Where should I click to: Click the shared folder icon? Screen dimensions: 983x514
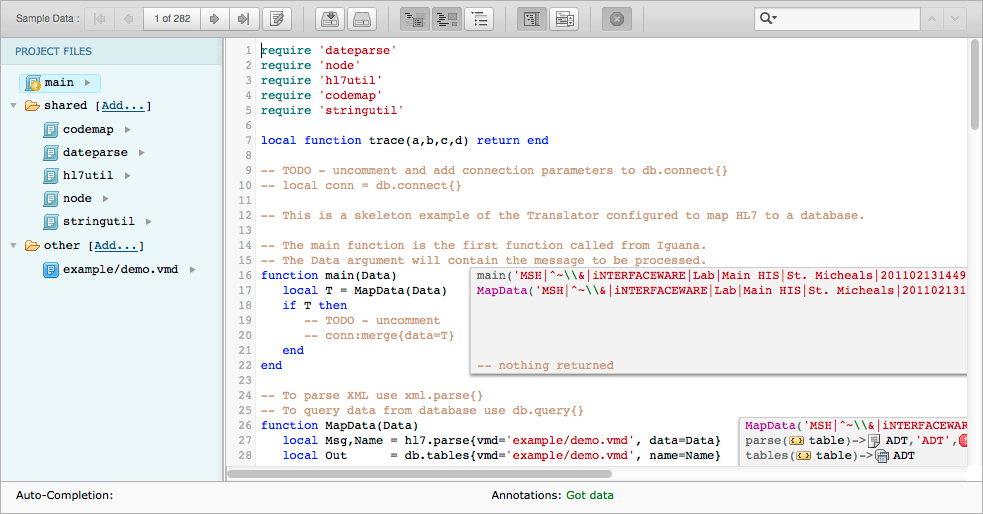point(32,106)
